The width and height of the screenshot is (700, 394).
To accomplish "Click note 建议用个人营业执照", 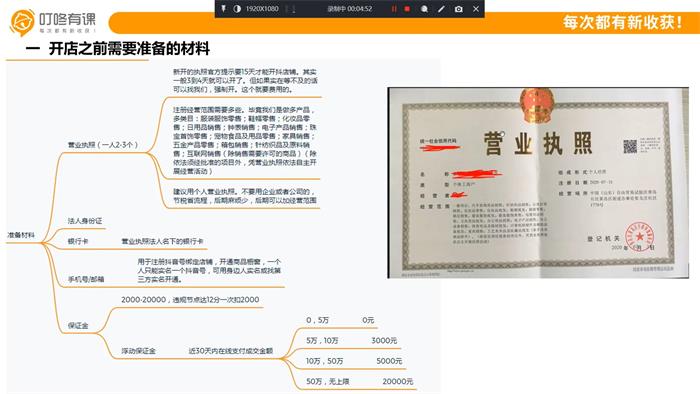I will pos(246,196).
